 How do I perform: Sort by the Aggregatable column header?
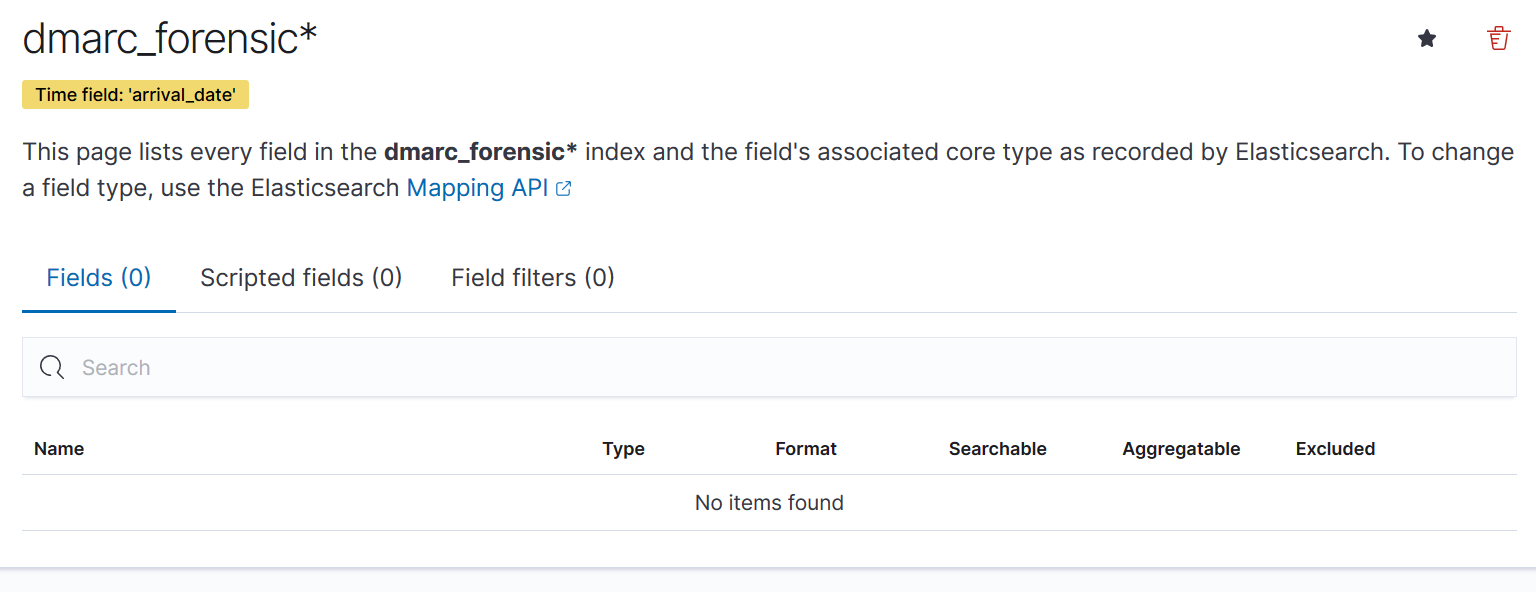pyautogui.click(x=1181, y=449)
